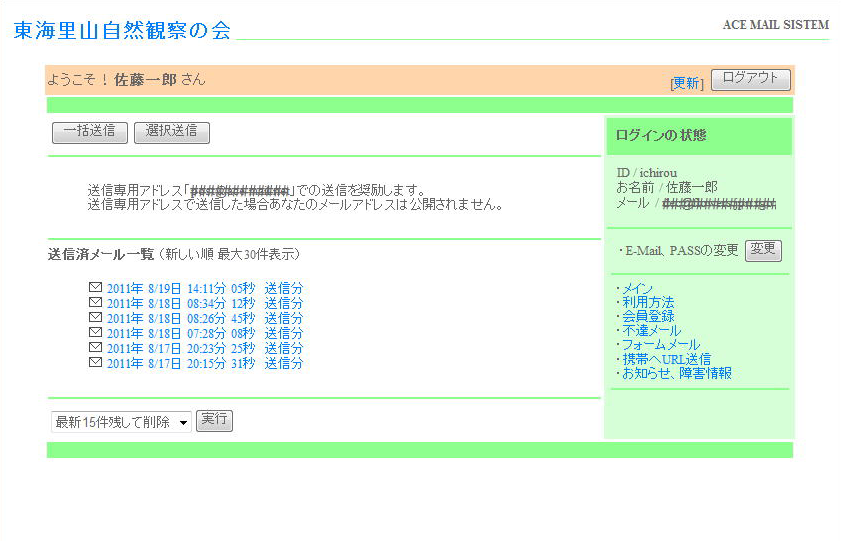
Task: Select フォームメール in the sidebar
Action: [661, 345]
